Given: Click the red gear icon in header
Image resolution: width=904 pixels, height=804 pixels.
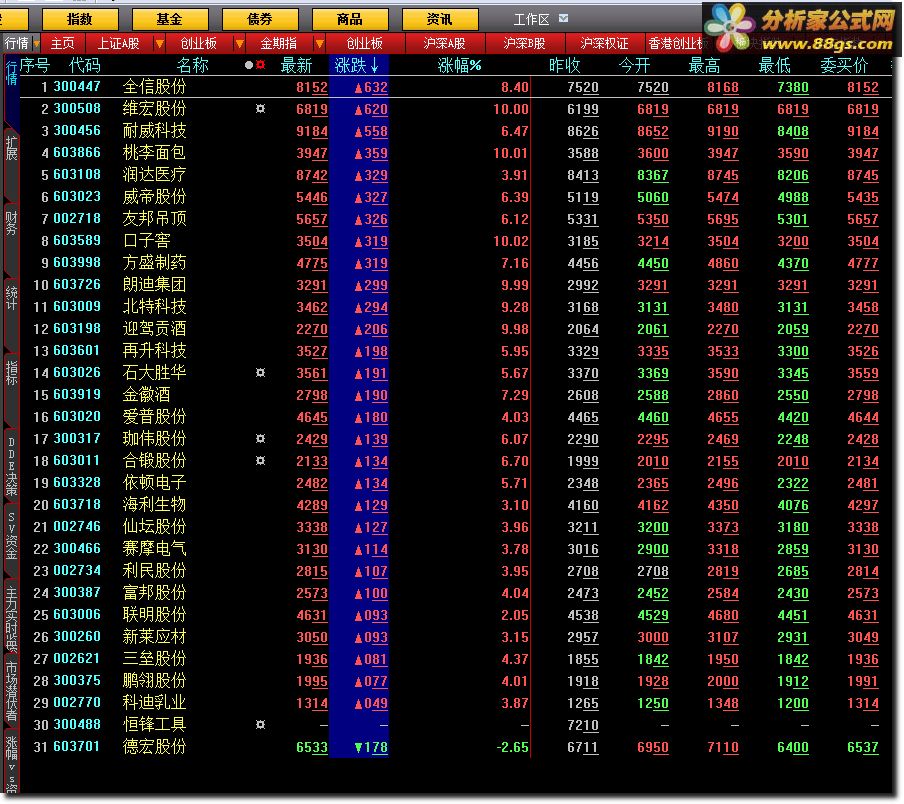Looking at the screenshot, I should coord(261,65).
